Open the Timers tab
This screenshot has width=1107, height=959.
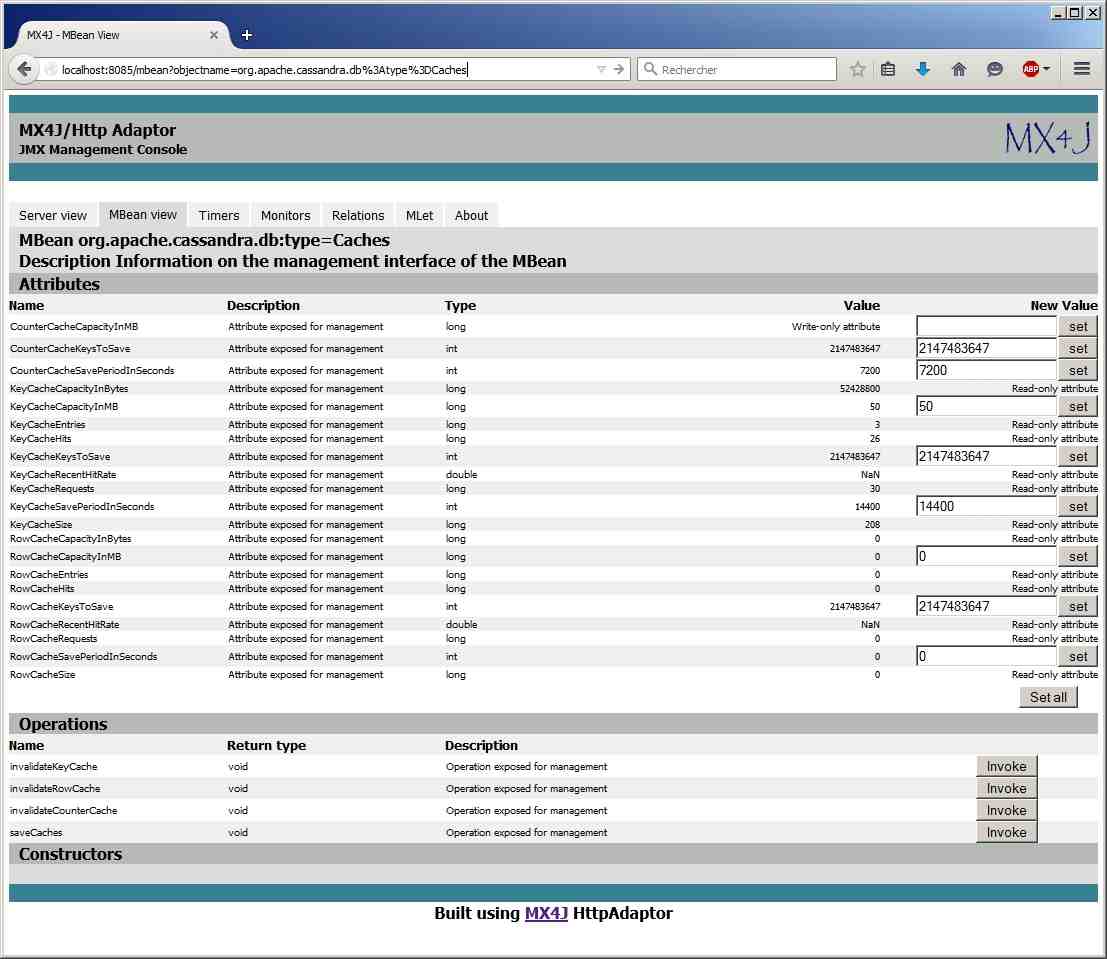coord(219,215)
